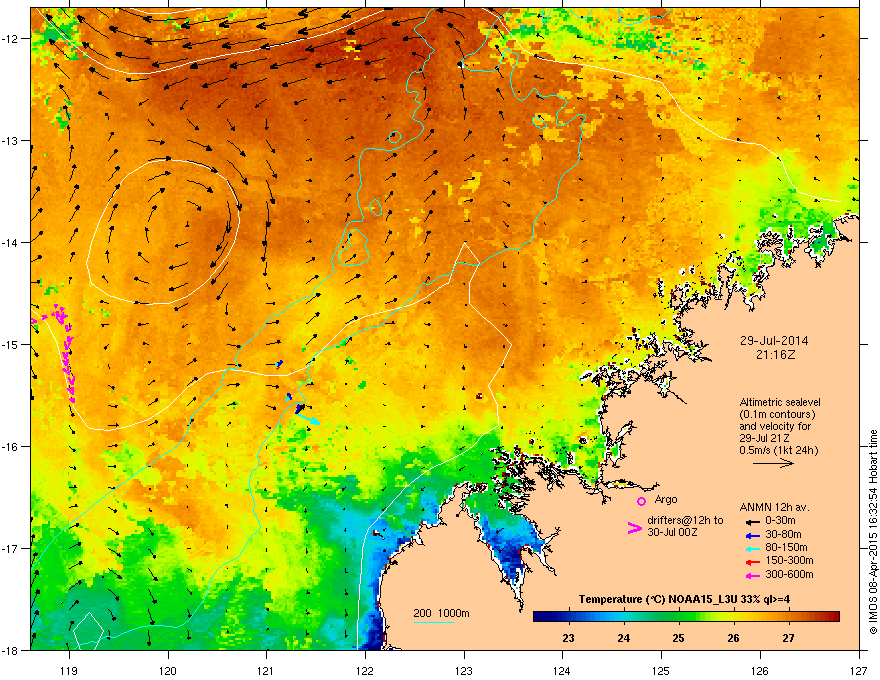The width and height of the screenshot is (880, 680).
Task: Click the drifters@12h to 30-Jul 00Z label
Action: point(685,526)
